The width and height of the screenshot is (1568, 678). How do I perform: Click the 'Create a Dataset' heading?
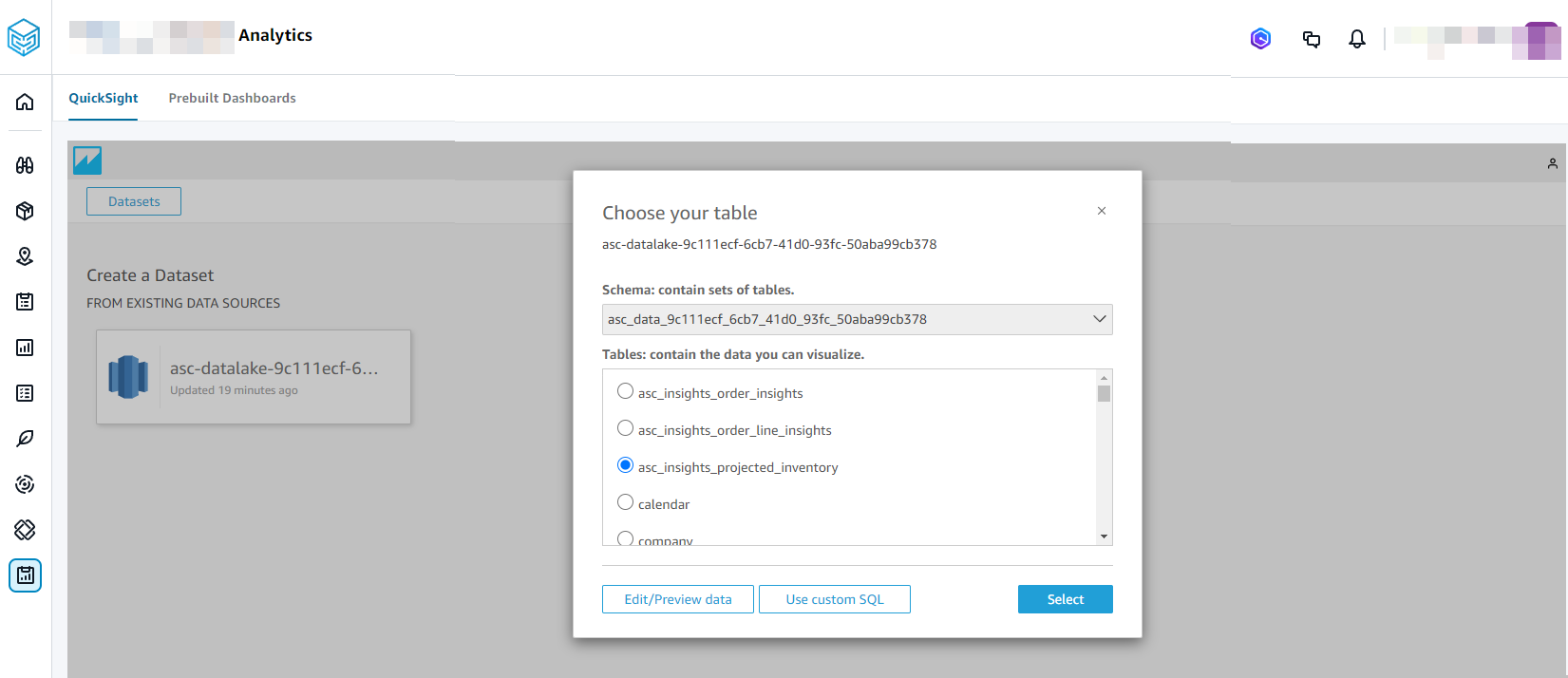pyautogui.click(x=150, y=275)
